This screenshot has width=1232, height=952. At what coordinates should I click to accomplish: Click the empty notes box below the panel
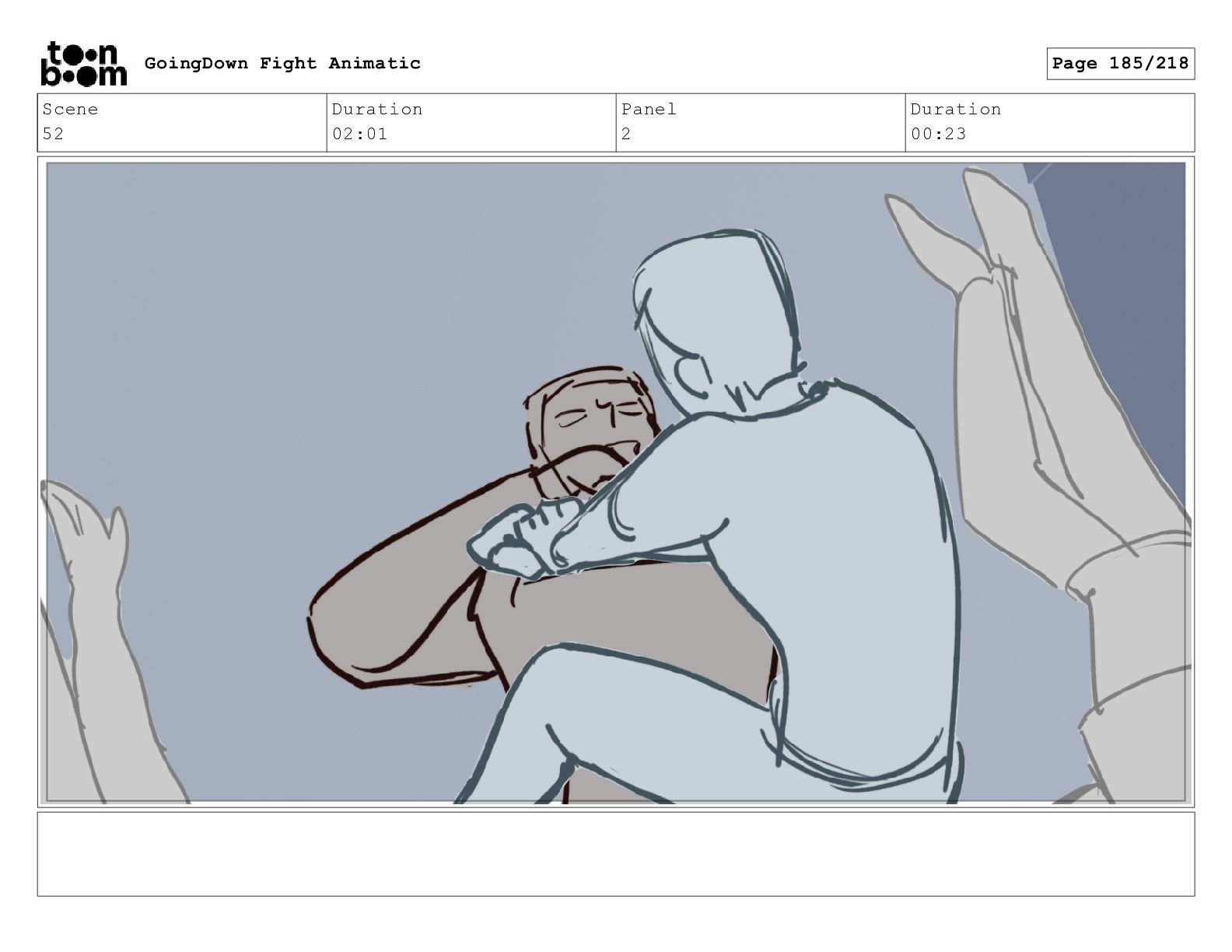point(615,854)
